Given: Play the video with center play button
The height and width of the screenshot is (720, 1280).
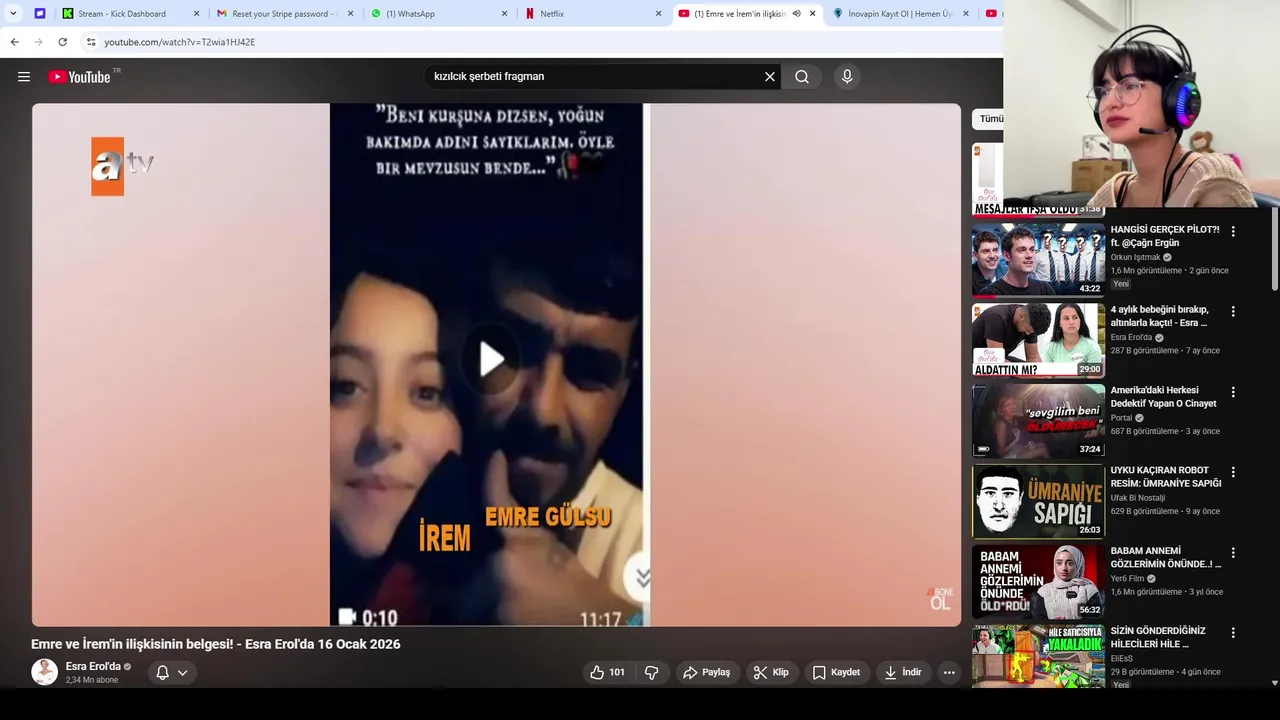Looking at the screenshot, I should [491, 359].
